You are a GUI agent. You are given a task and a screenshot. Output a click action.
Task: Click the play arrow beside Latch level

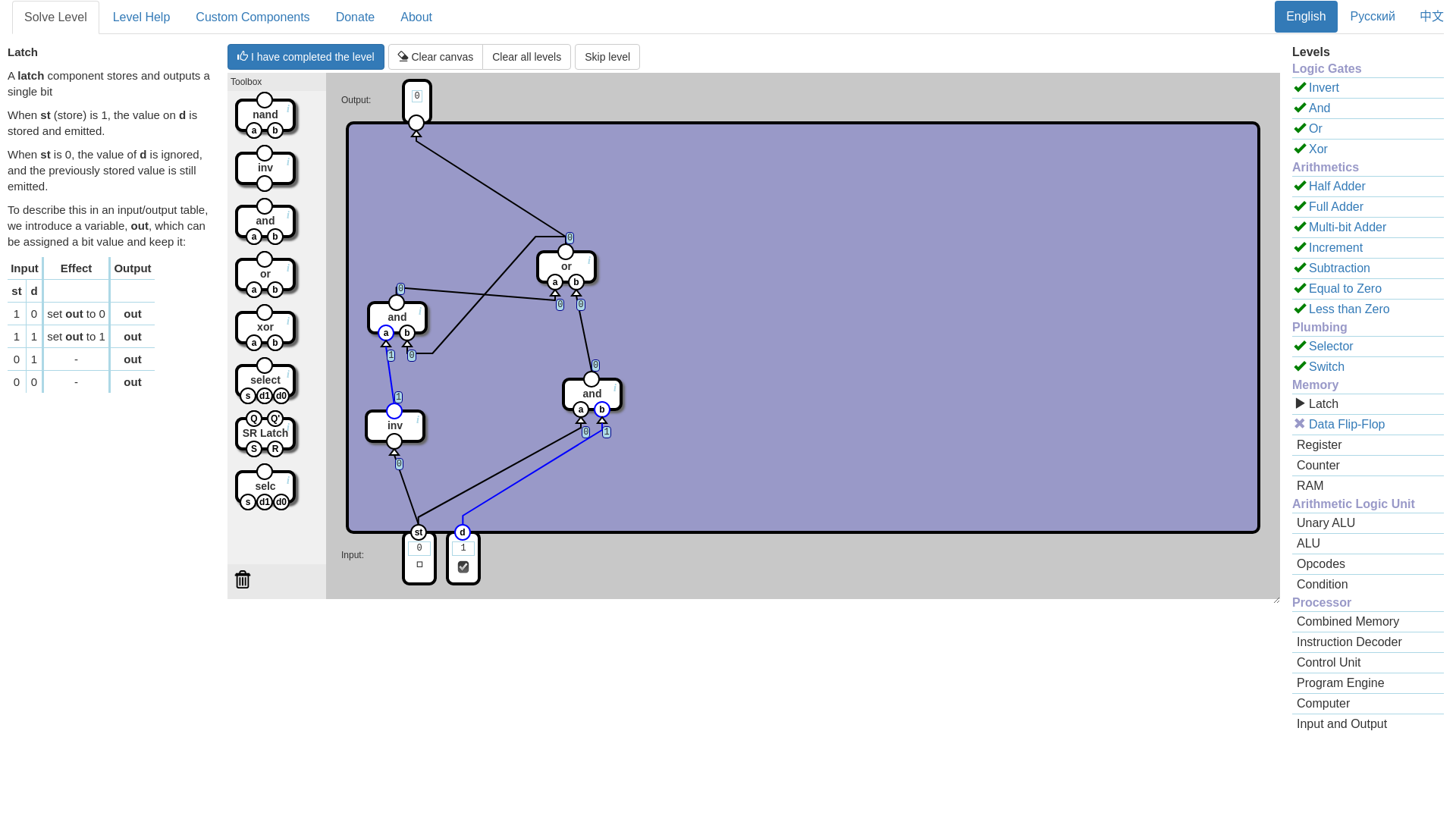1301,404
